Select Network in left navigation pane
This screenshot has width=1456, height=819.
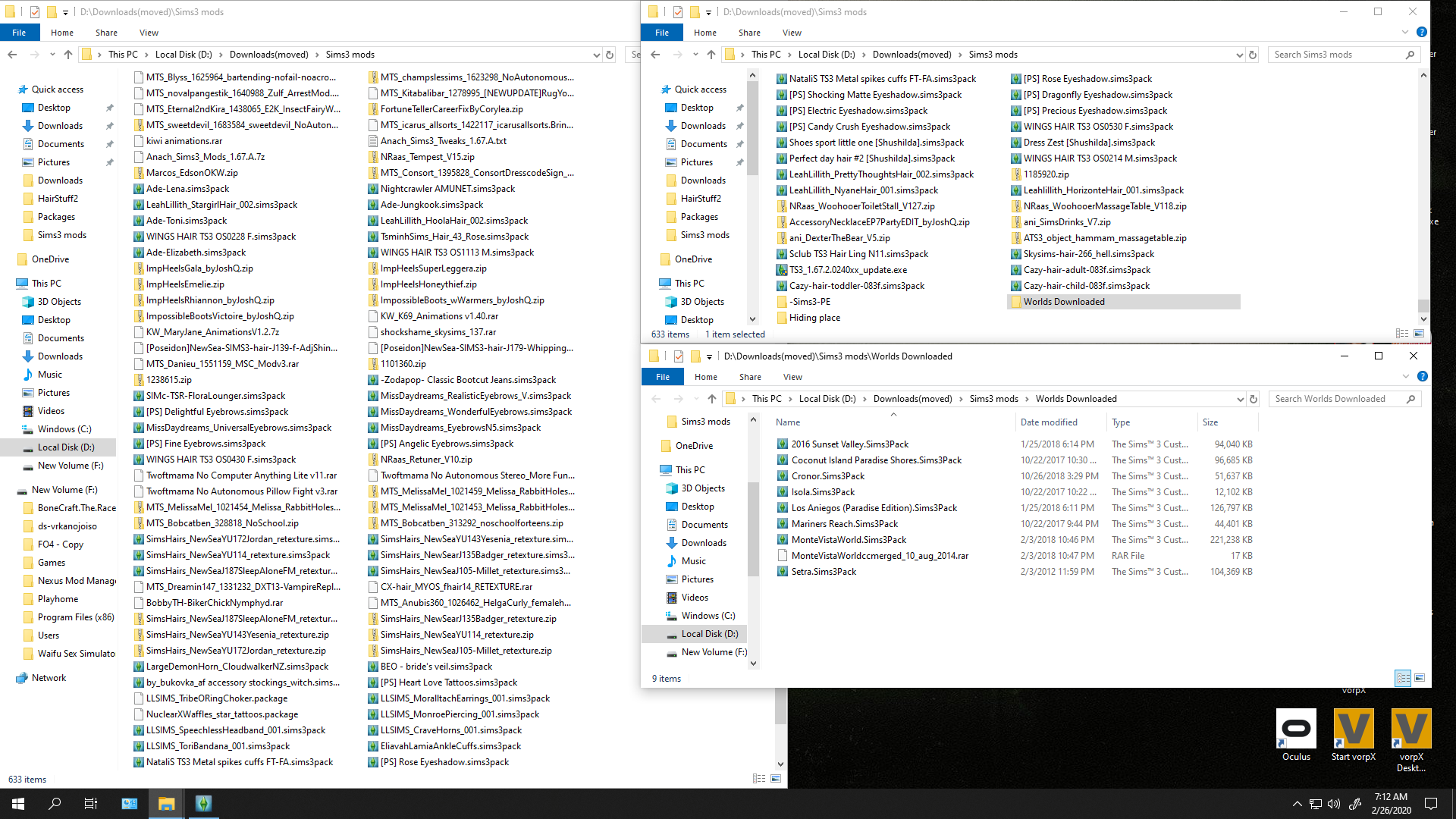(49, 678)
